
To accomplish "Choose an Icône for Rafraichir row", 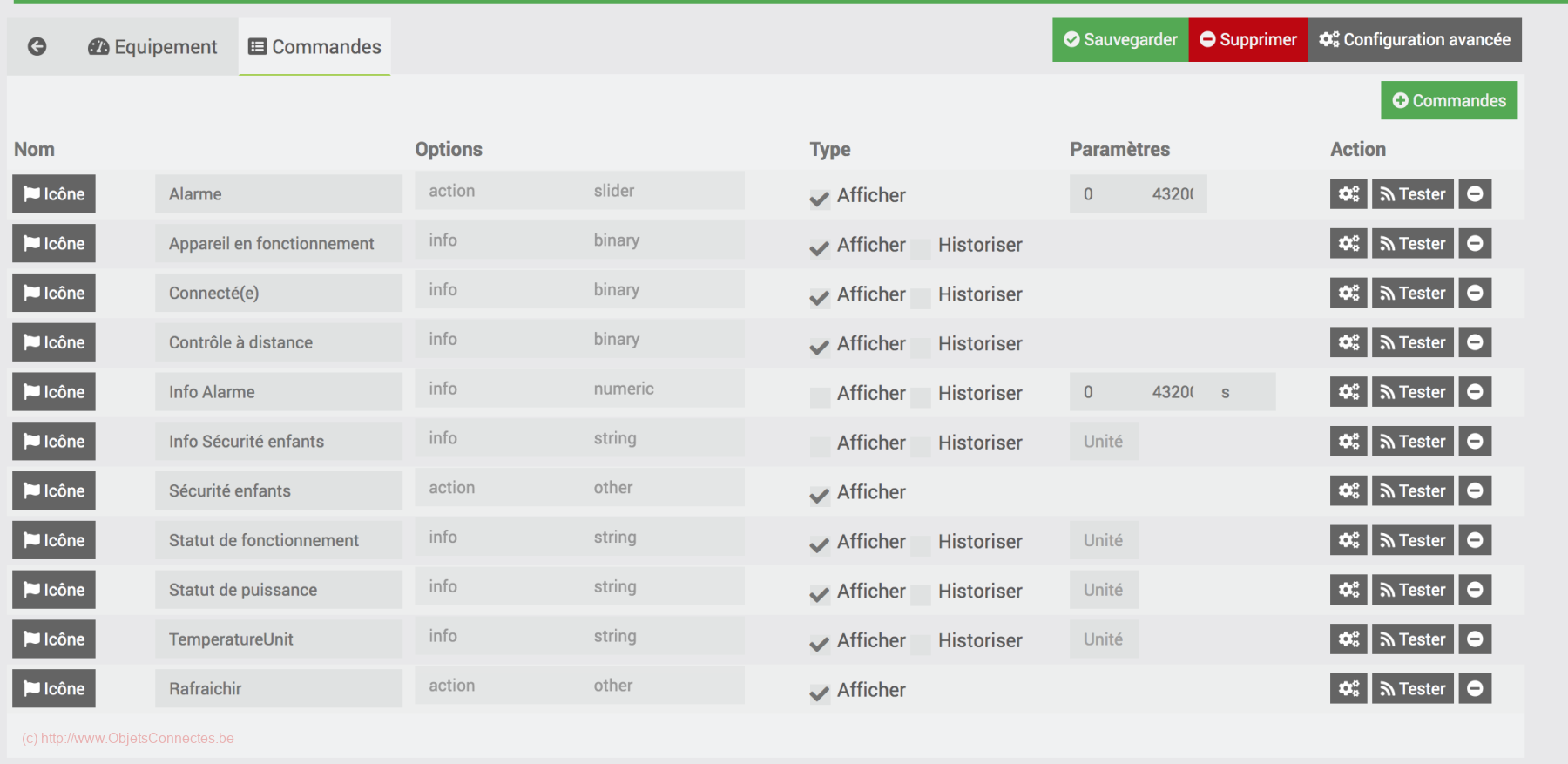I will 54,688.
